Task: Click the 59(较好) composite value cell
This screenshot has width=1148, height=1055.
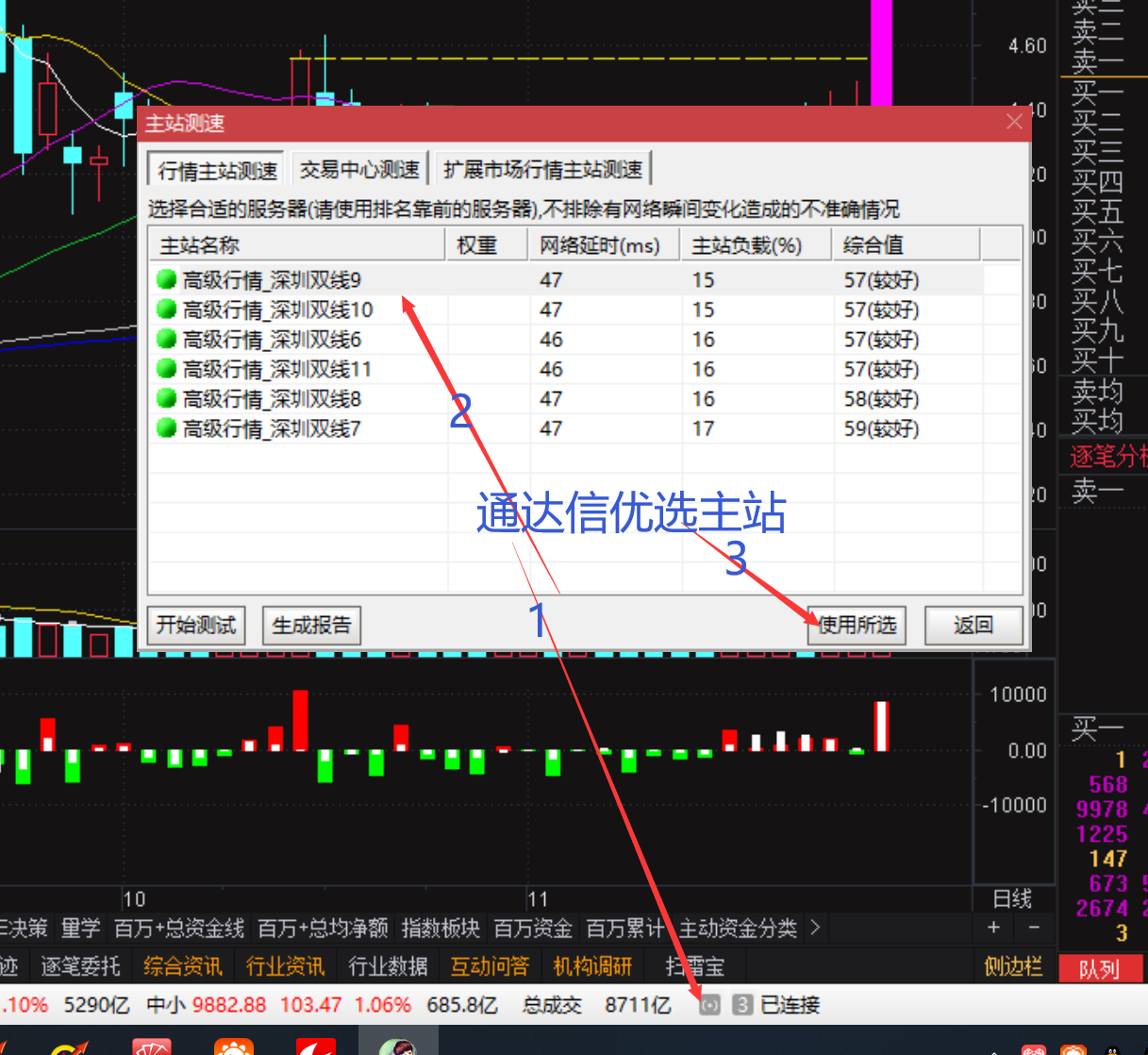Action: (881, 428)
